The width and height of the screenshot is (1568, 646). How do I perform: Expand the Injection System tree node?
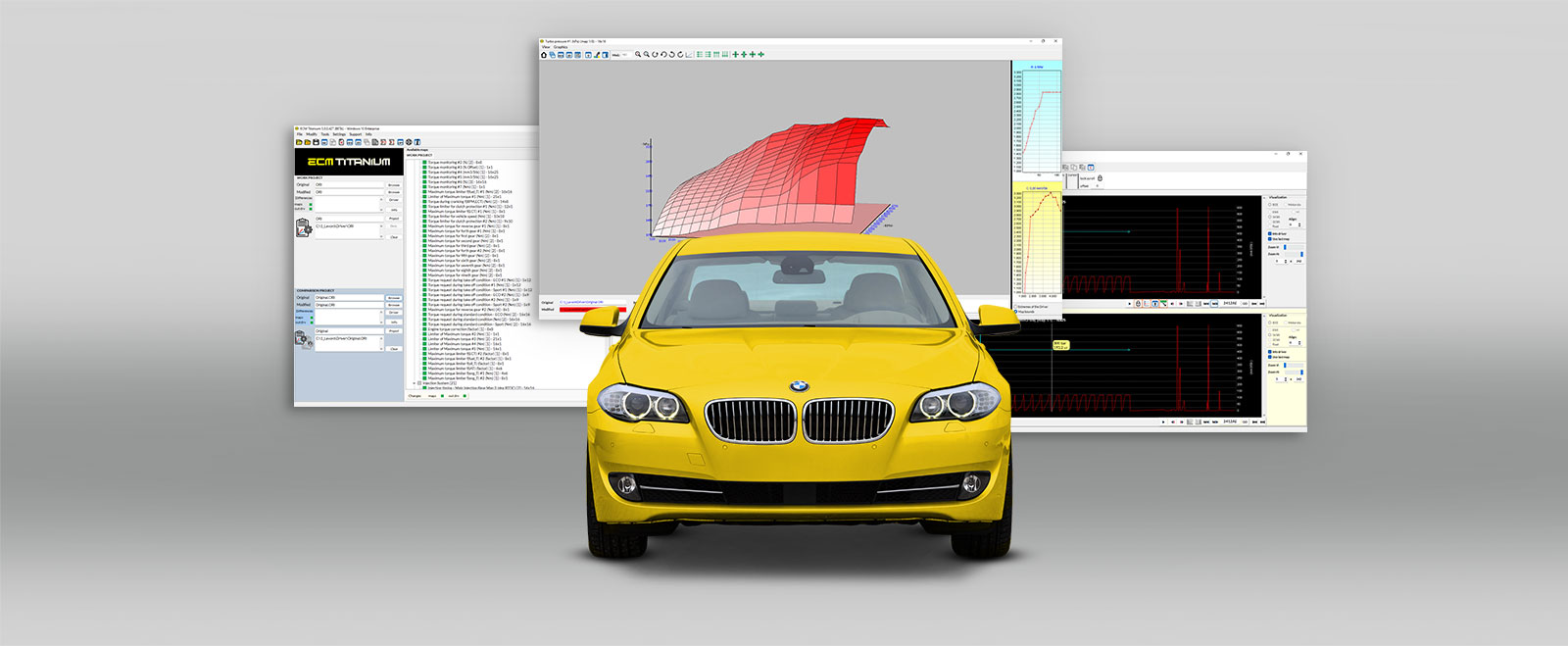pyautogui.click(x=416, y=383)
